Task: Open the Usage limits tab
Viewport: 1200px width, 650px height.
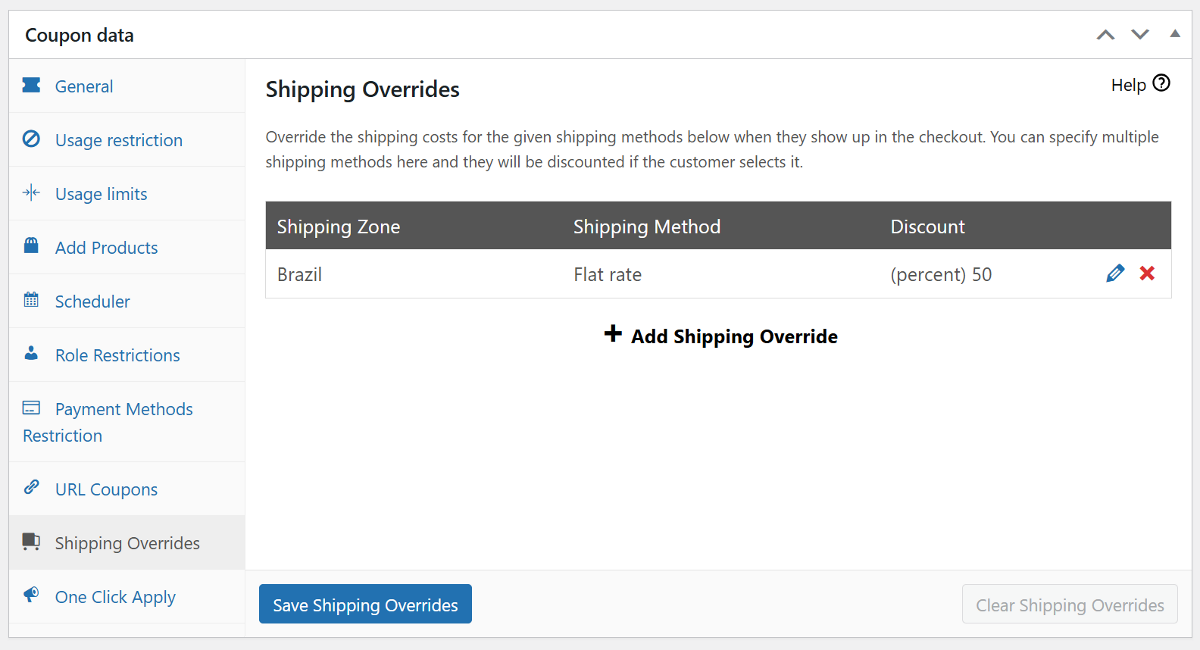Action: [101, 194]
